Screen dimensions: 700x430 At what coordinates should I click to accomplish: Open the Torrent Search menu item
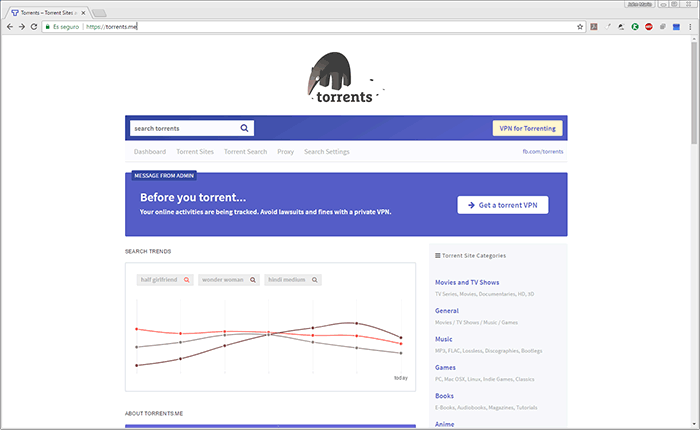(245, 152)
